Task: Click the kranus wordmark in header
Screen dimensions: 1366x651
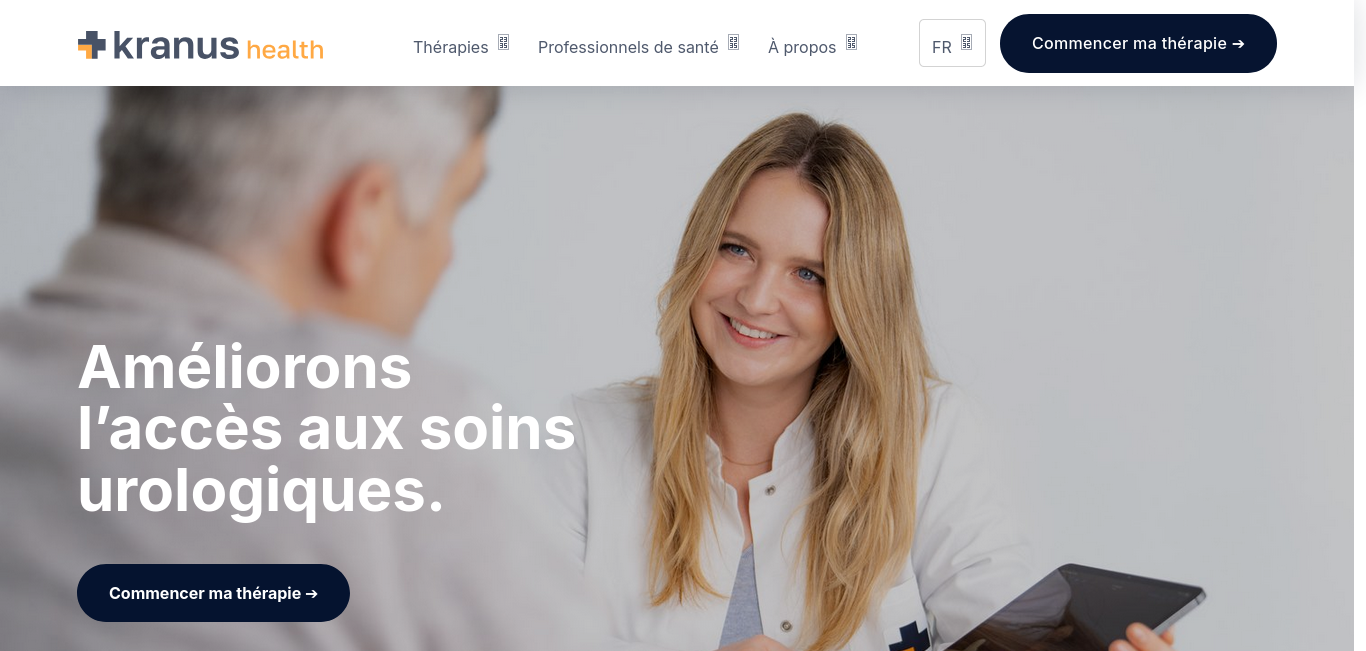Action: 176,45
